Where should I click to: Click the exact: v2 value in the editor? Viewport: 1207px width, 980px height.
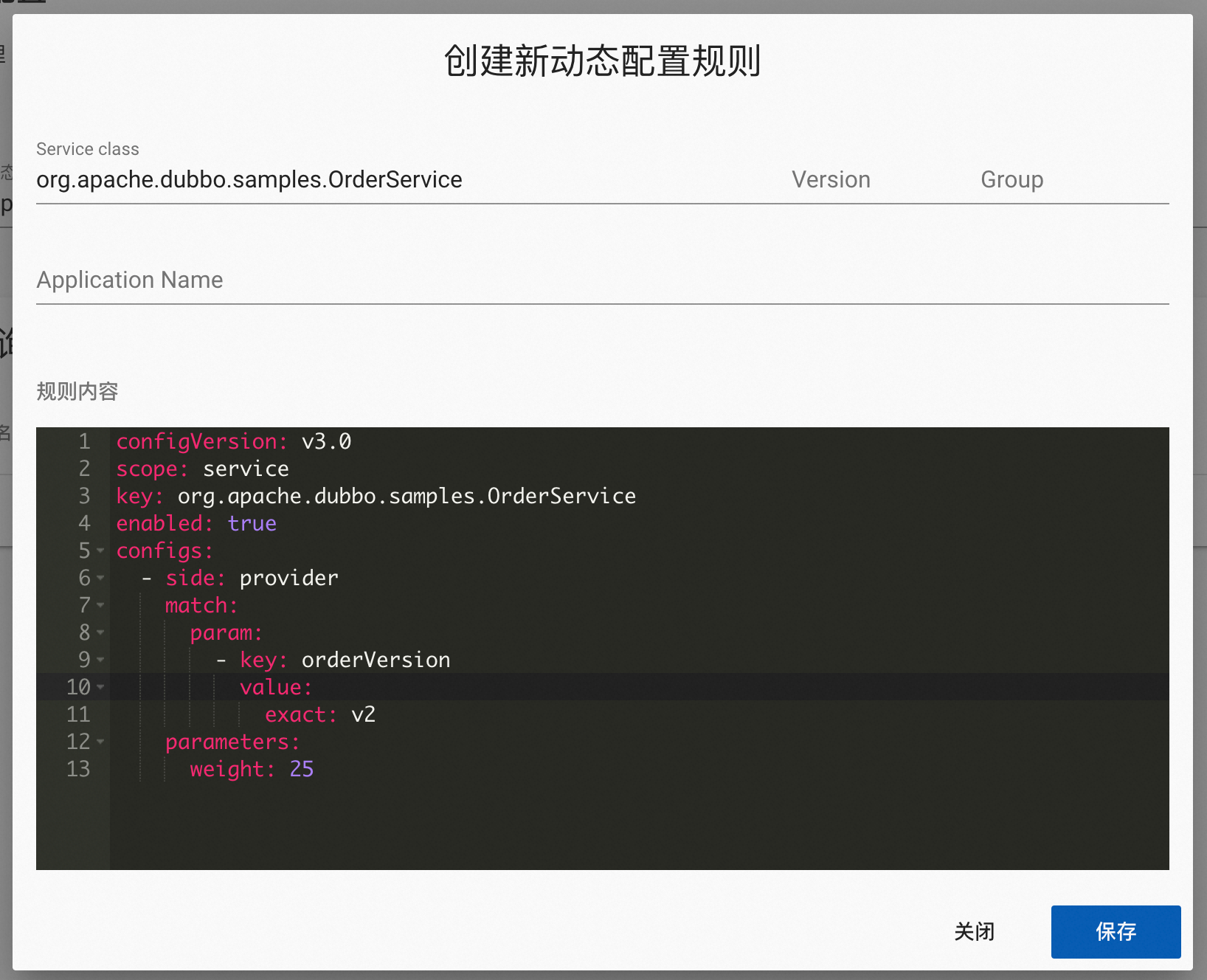point(321,714)
